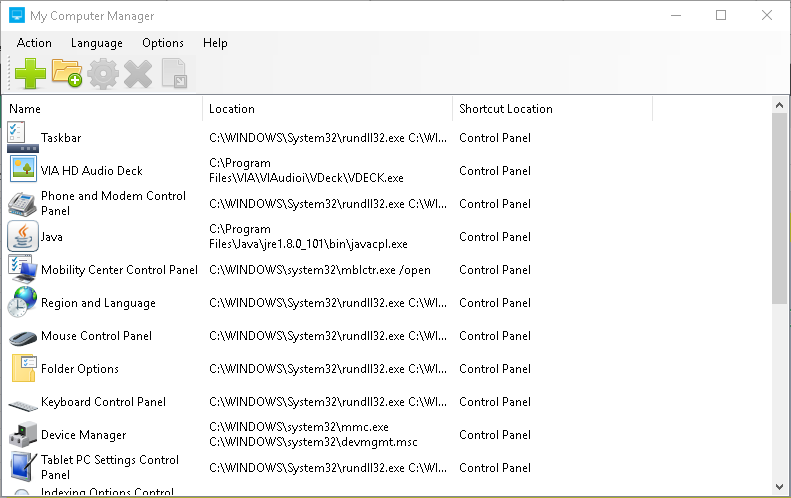
Task: Click the Java coffee cup icon
Action: point(23,236)
